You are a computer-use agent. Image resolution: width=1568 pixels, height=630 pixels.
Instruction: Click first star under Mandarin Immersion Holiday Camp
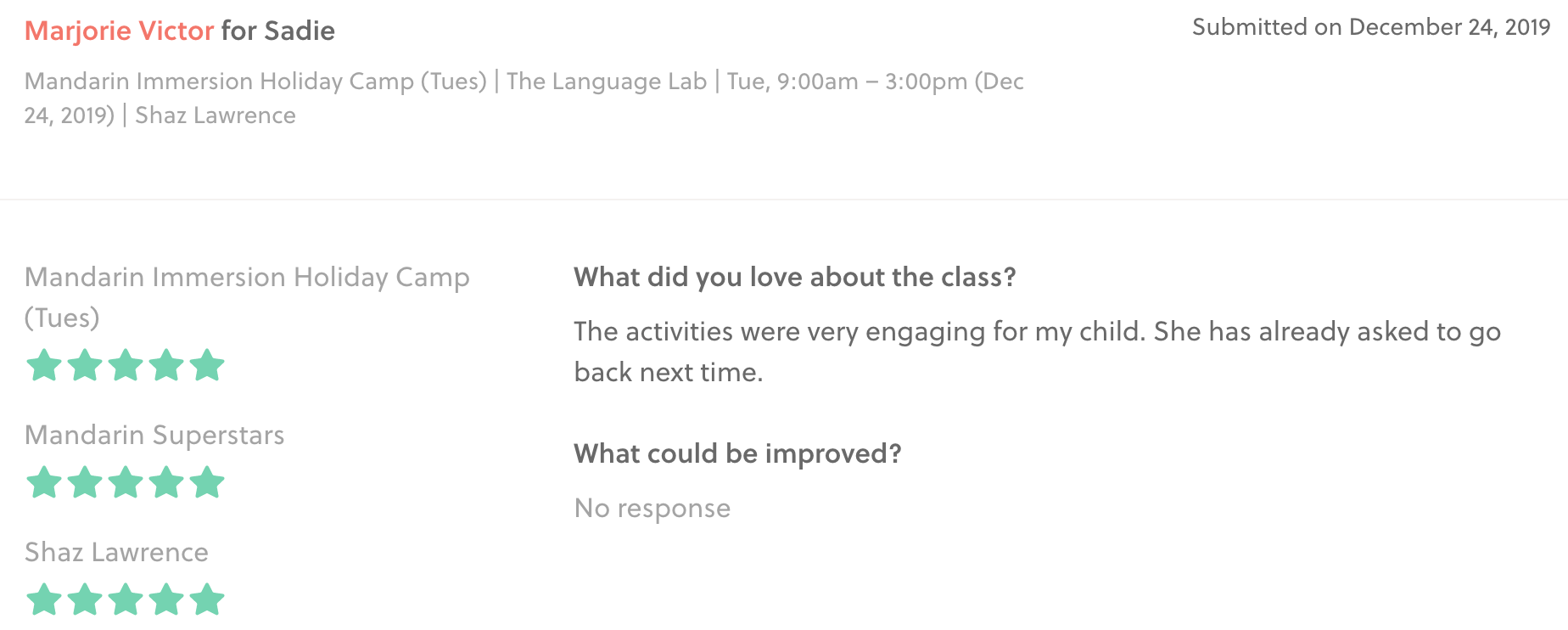(x=44, y=366)
